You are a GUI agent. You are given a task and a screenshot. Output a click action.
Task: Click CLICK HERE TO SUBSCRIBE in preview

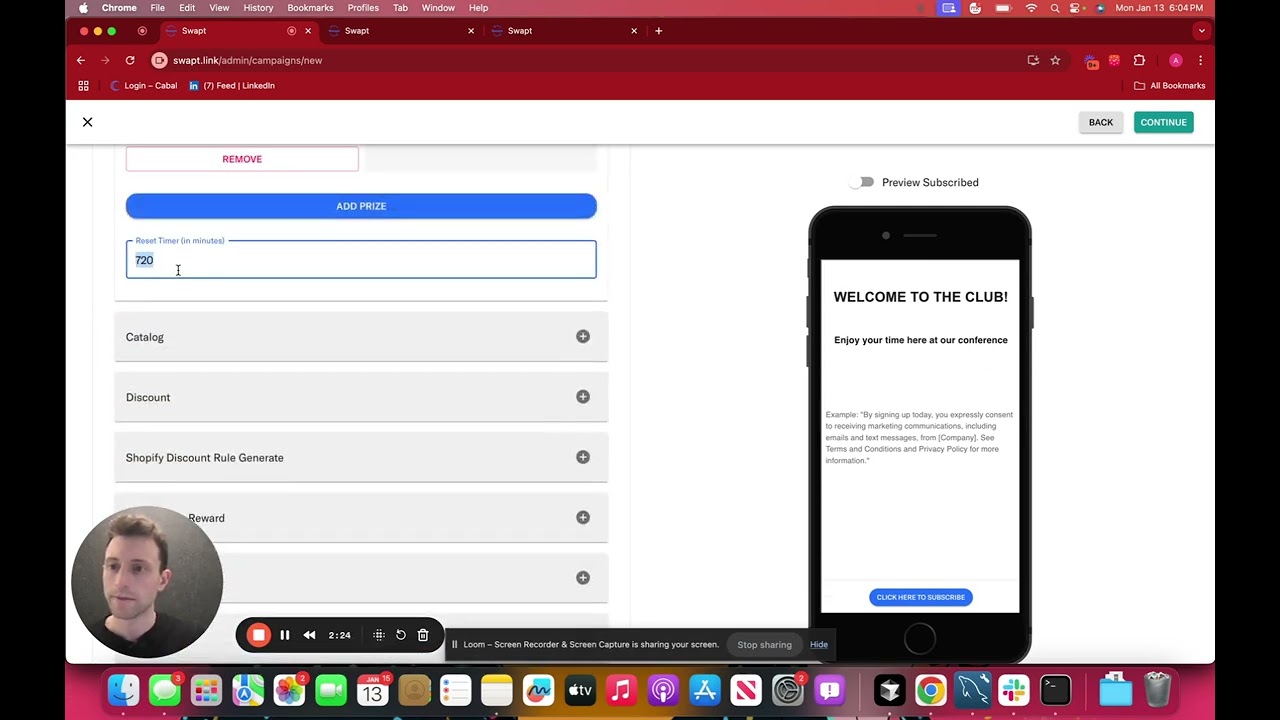pos(920,597)
